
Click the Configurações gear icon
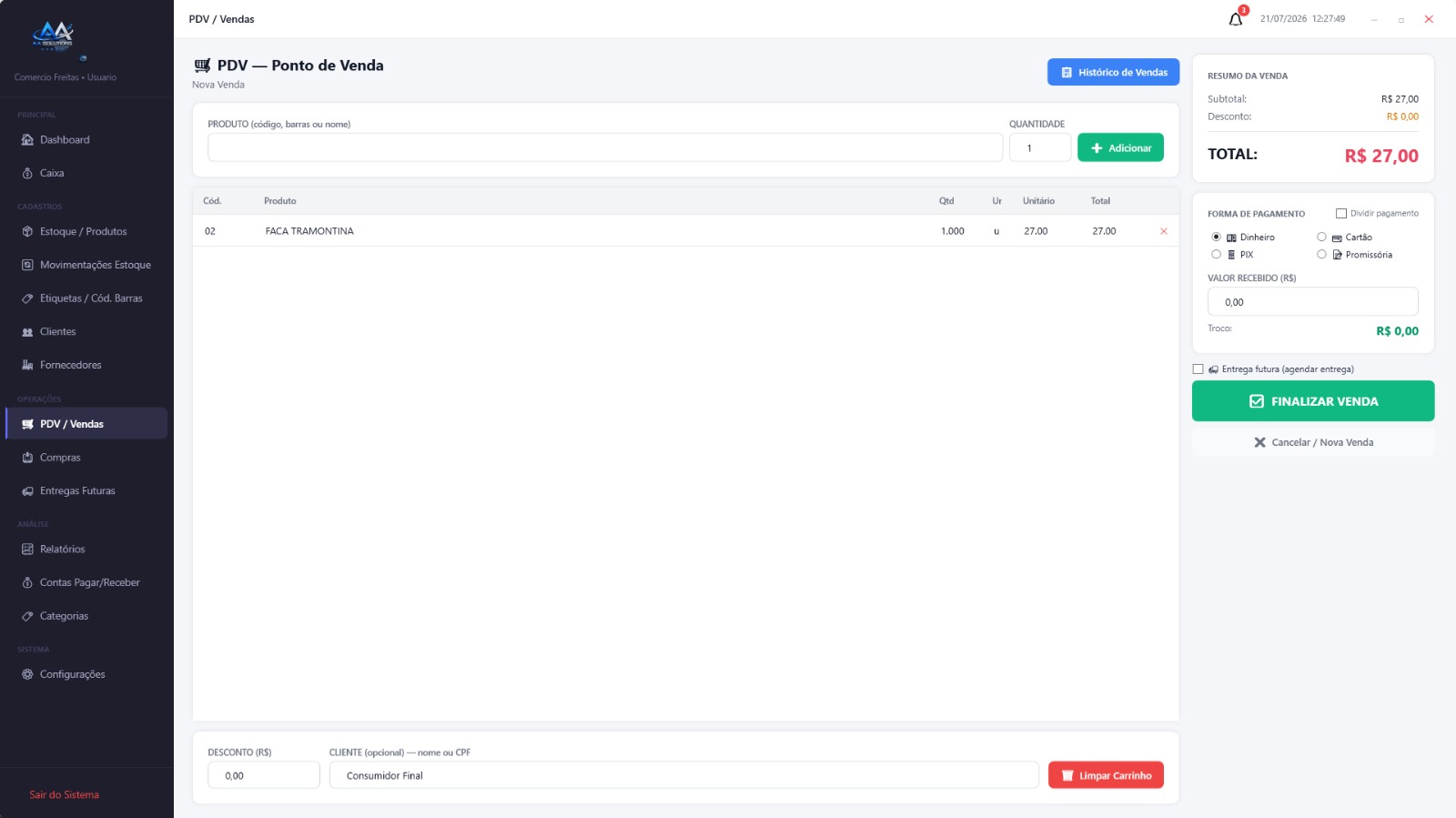[x=27, y=674]
